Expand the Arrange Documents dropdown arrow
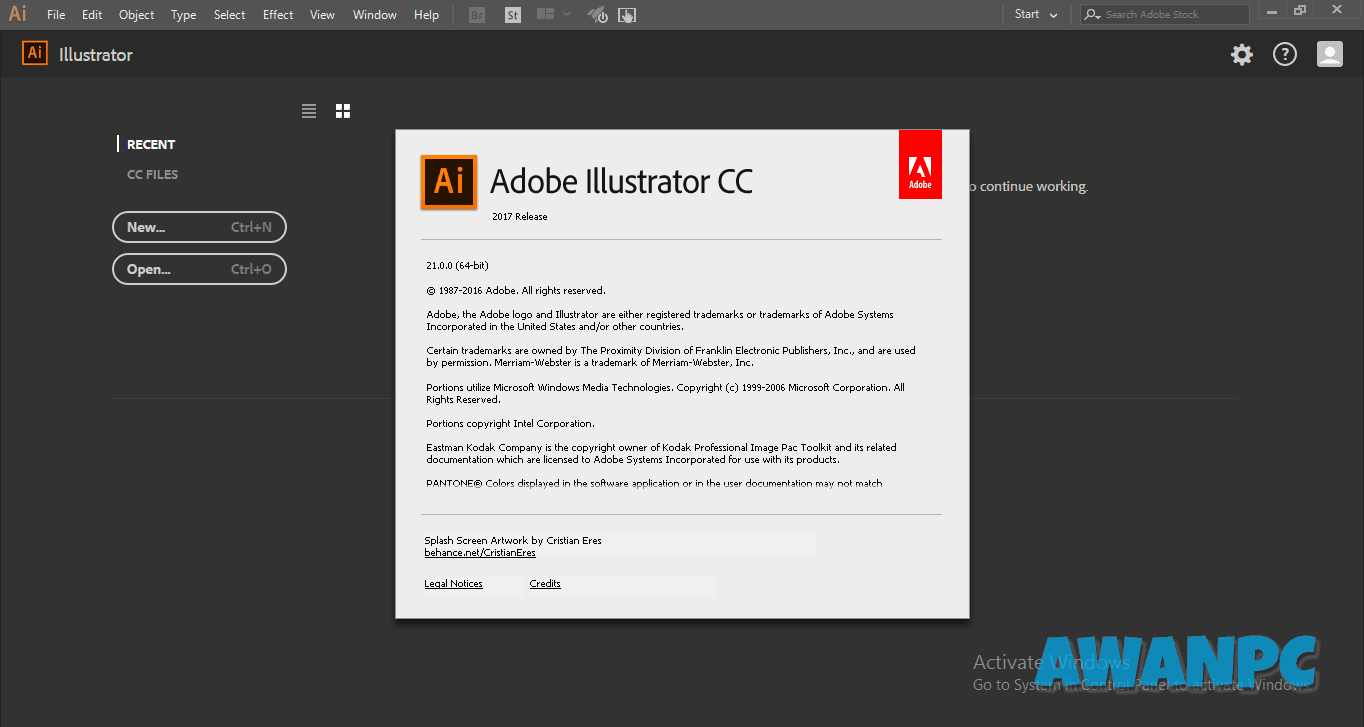The image size is (1364, 727). click(567, 14)
